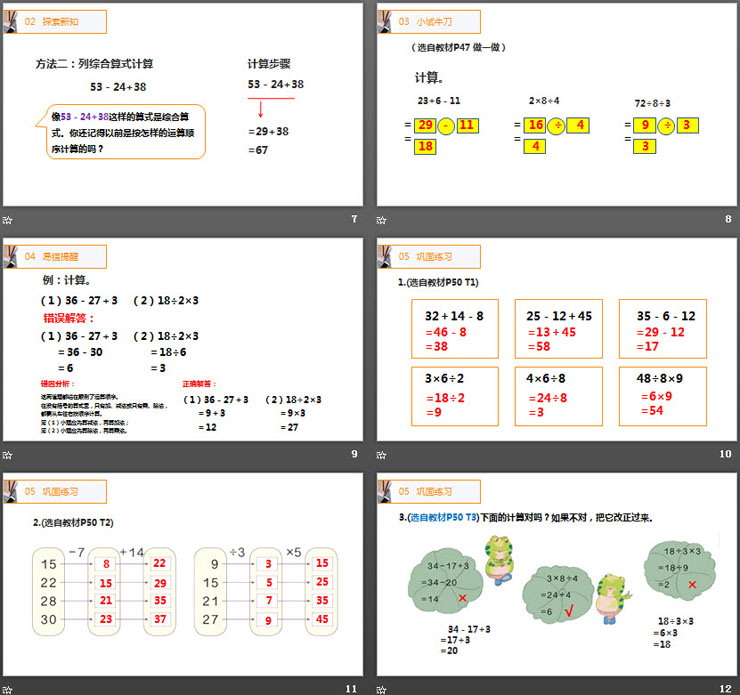
Task: Click the '48÷8×9' equation box on slide 10
Action: [x=663, y=396]
